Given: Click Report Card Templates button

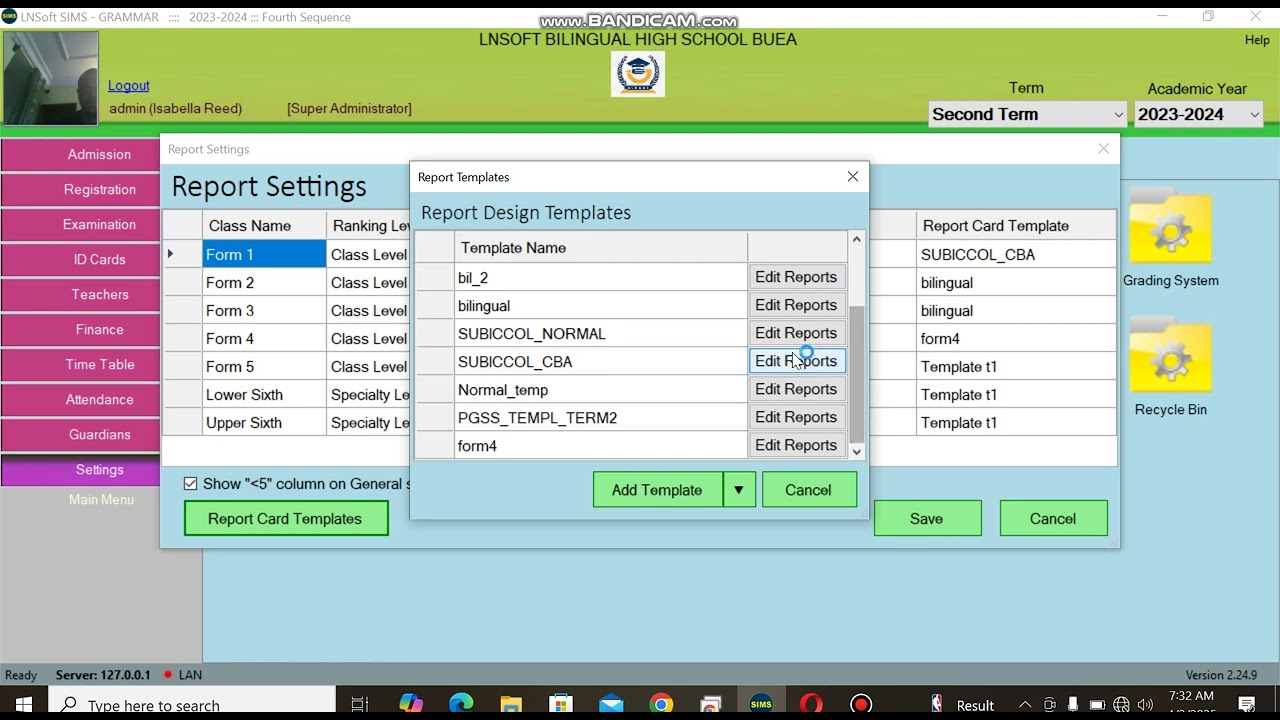Looking at the screenshot, I should coord(286,518).
